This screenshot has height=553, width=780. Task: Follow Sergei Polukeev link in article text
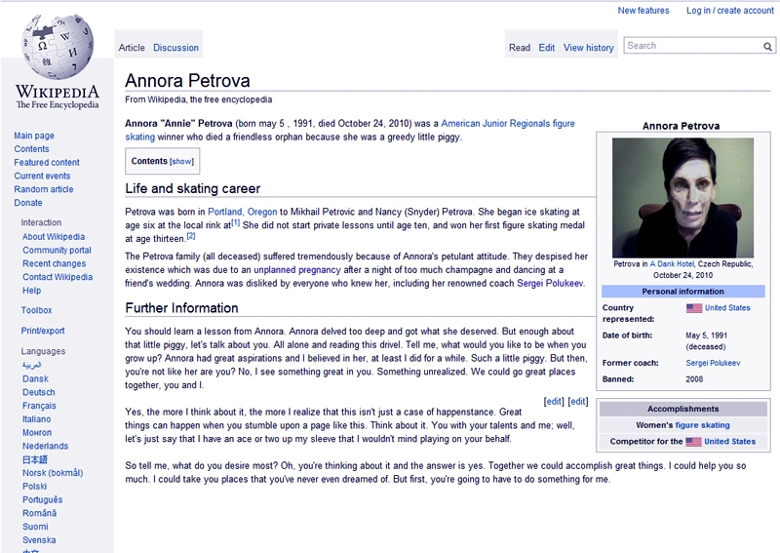coord(550,283)
